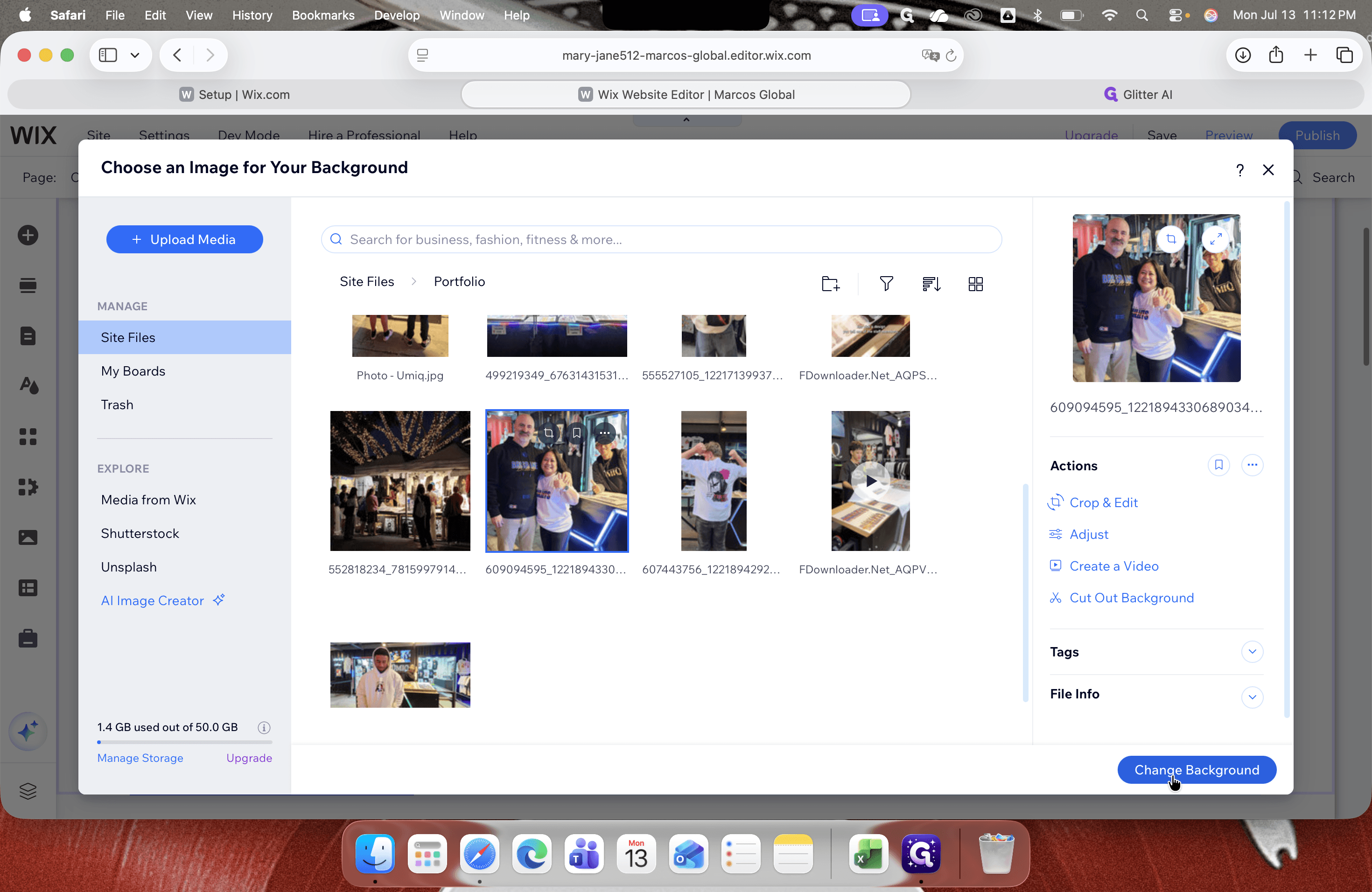
Task: Go to Site Files breadcrumb
Action: 367,281
